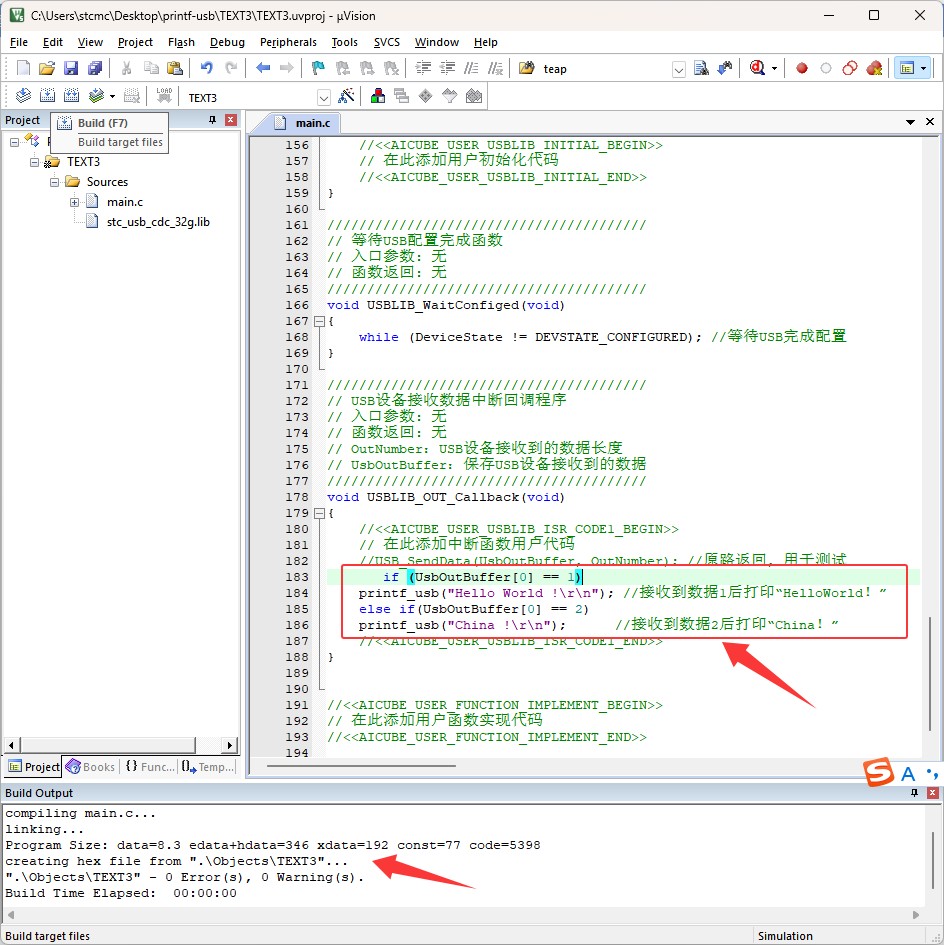Screen dimensions: 944x945
Task: Rebuild all target files icon
Action: (71, 96)
